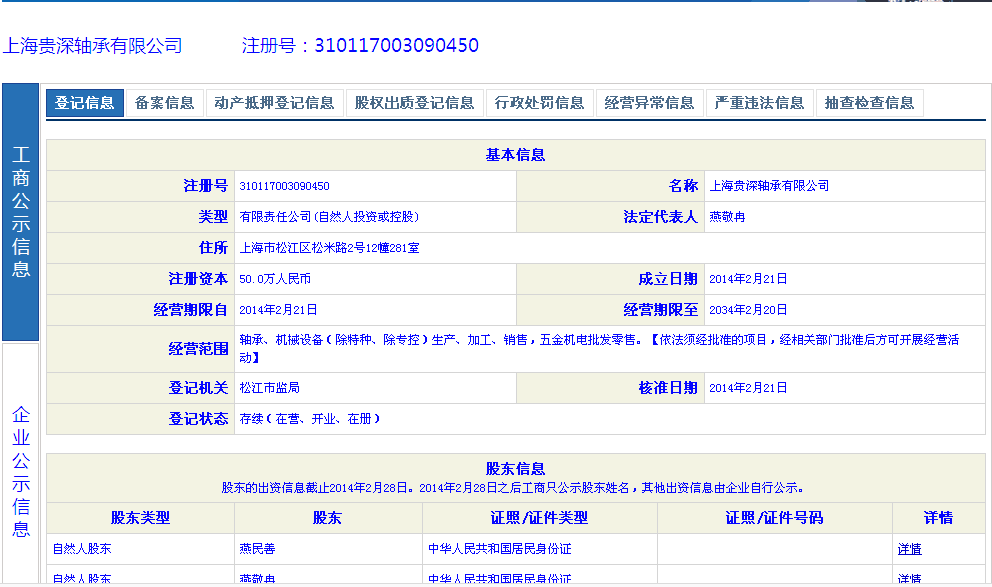Click the 证照/证件号码 column header

[x=774, y=518]
